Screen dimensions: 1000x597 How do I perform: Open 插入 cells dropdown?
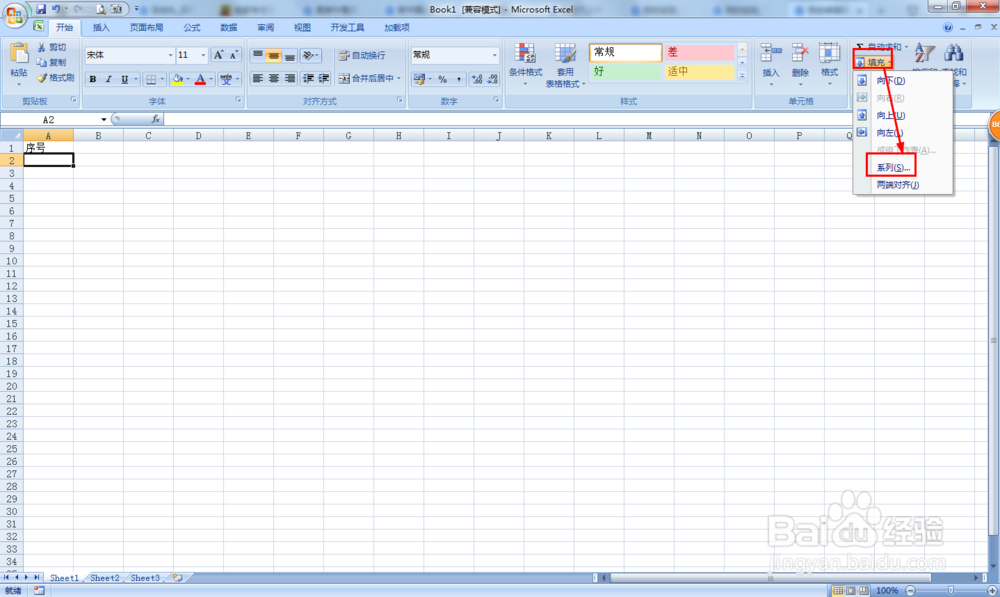click(x=770, y=65)
